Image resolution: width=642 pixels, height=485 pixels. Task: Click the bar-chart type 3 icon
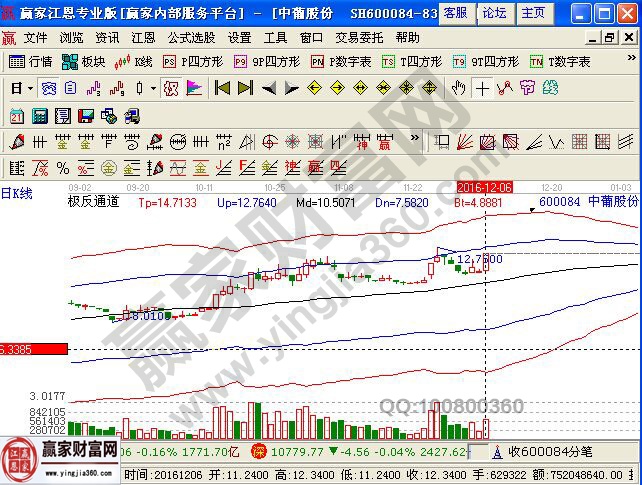pyautogui.click(x=93, y=88)
